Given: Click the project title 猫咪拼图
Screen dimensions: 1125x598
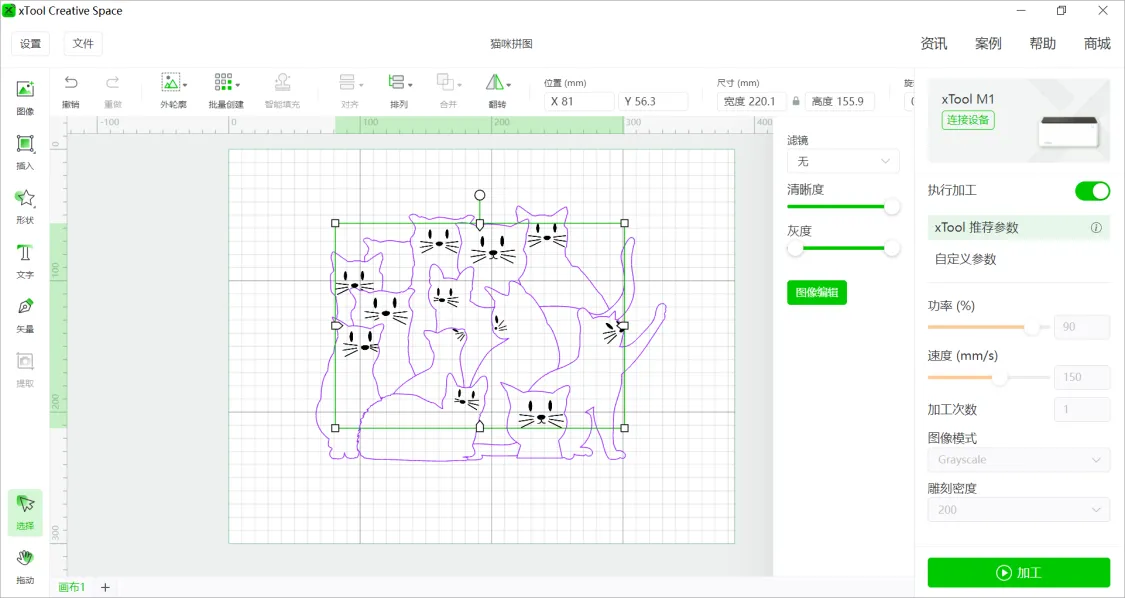Looking at the screenshot, I should (512, 44).
